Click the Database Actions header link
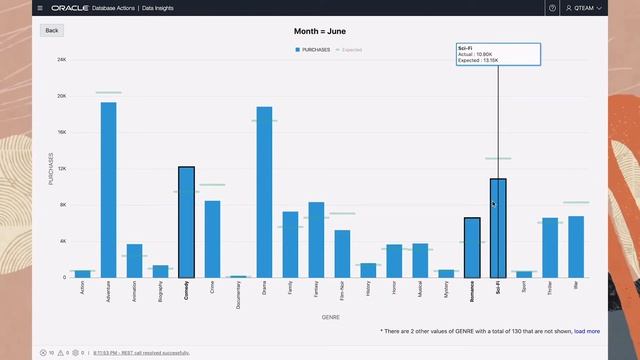This screenshot has height=360, width=640. [113, 8]
